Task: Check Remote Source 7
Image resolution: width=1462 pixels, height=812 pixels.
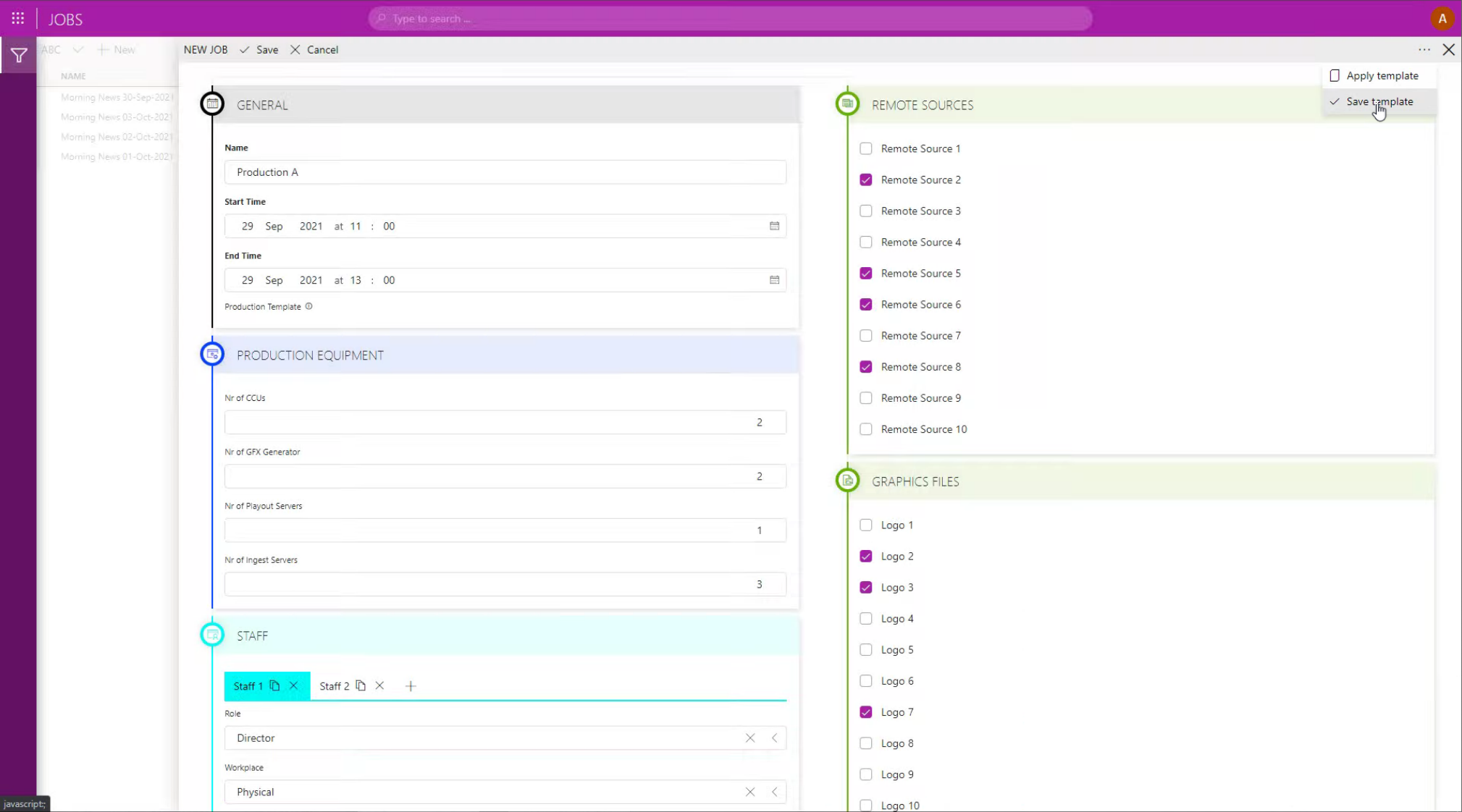Action: click(865, 335)
